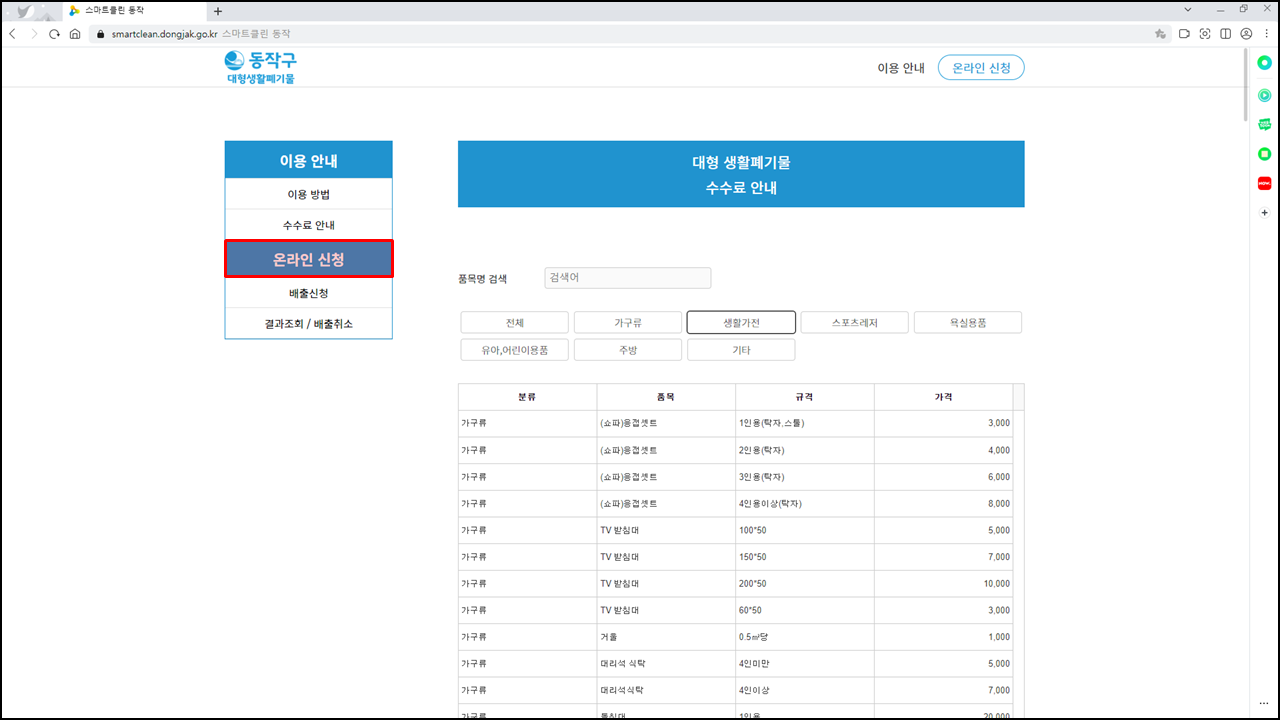This screenshot has height=720, width=1280.
Task: Filter items by 생활가전 category
Action: tap(741, 323)
